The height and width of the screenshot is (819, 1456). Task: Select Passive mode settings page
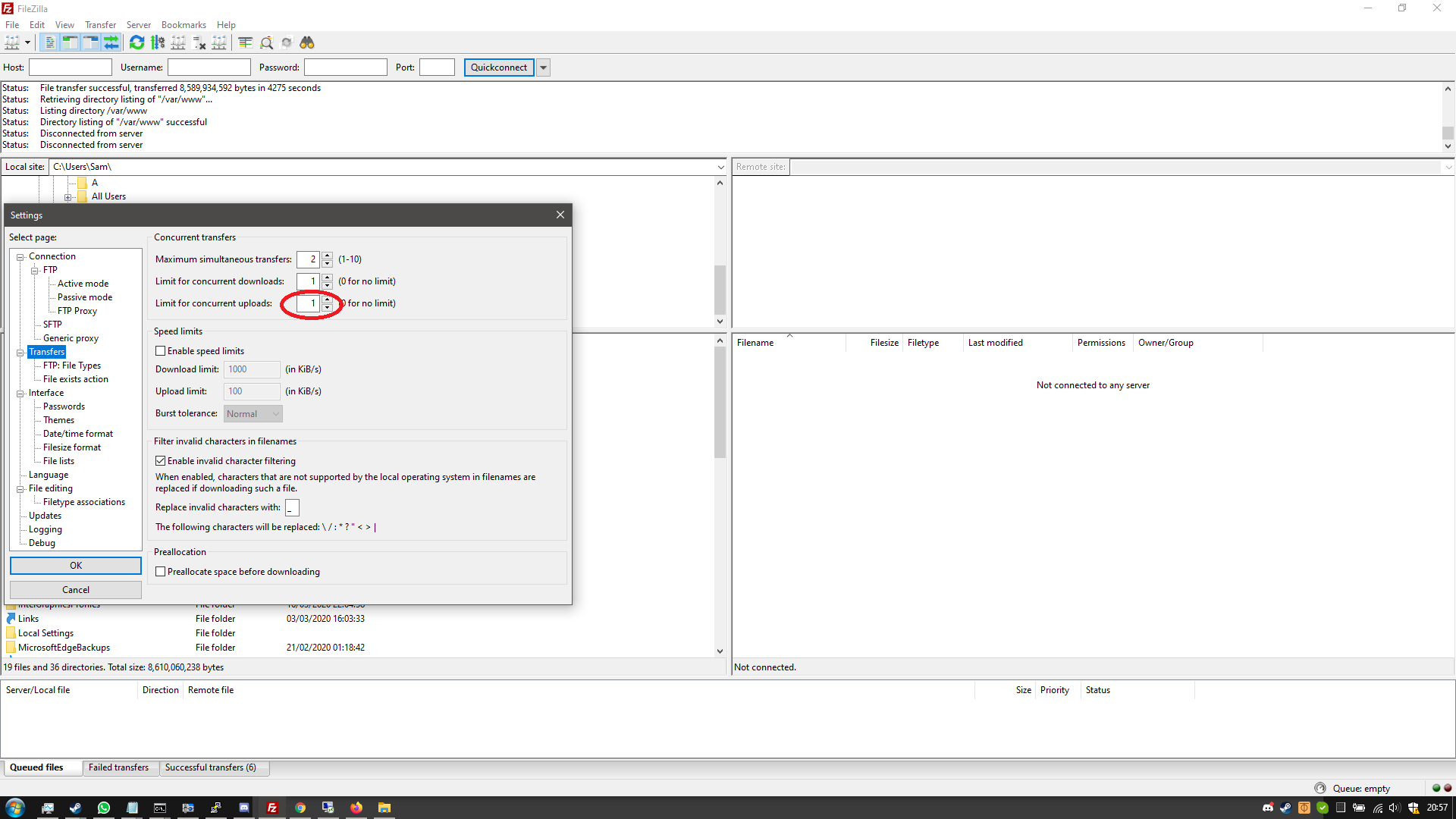pos(85,297)
